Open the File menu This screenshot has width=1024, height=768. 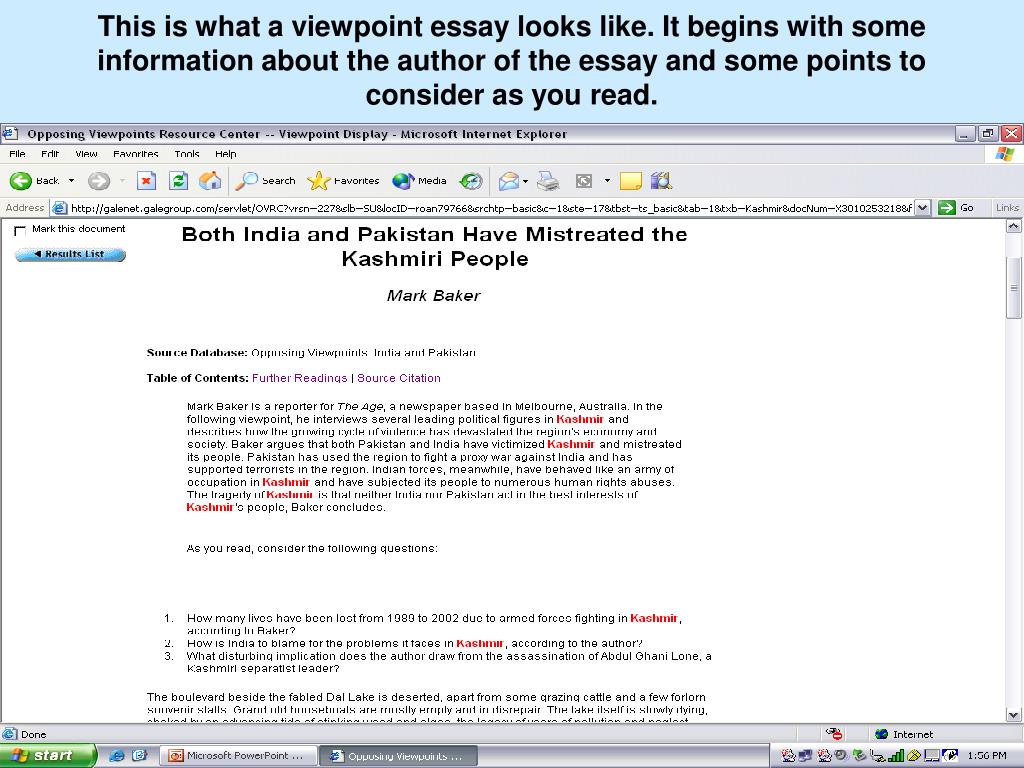click(x=18, y=154)
